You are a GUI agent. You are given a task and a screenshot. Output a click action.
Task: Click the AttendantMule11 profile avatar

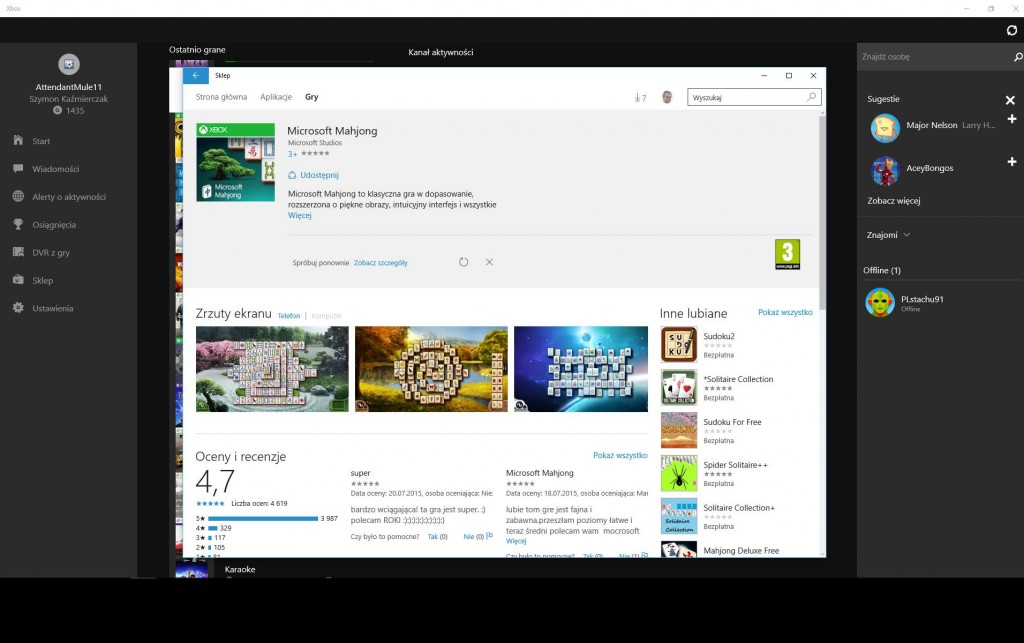click(69, 64)
